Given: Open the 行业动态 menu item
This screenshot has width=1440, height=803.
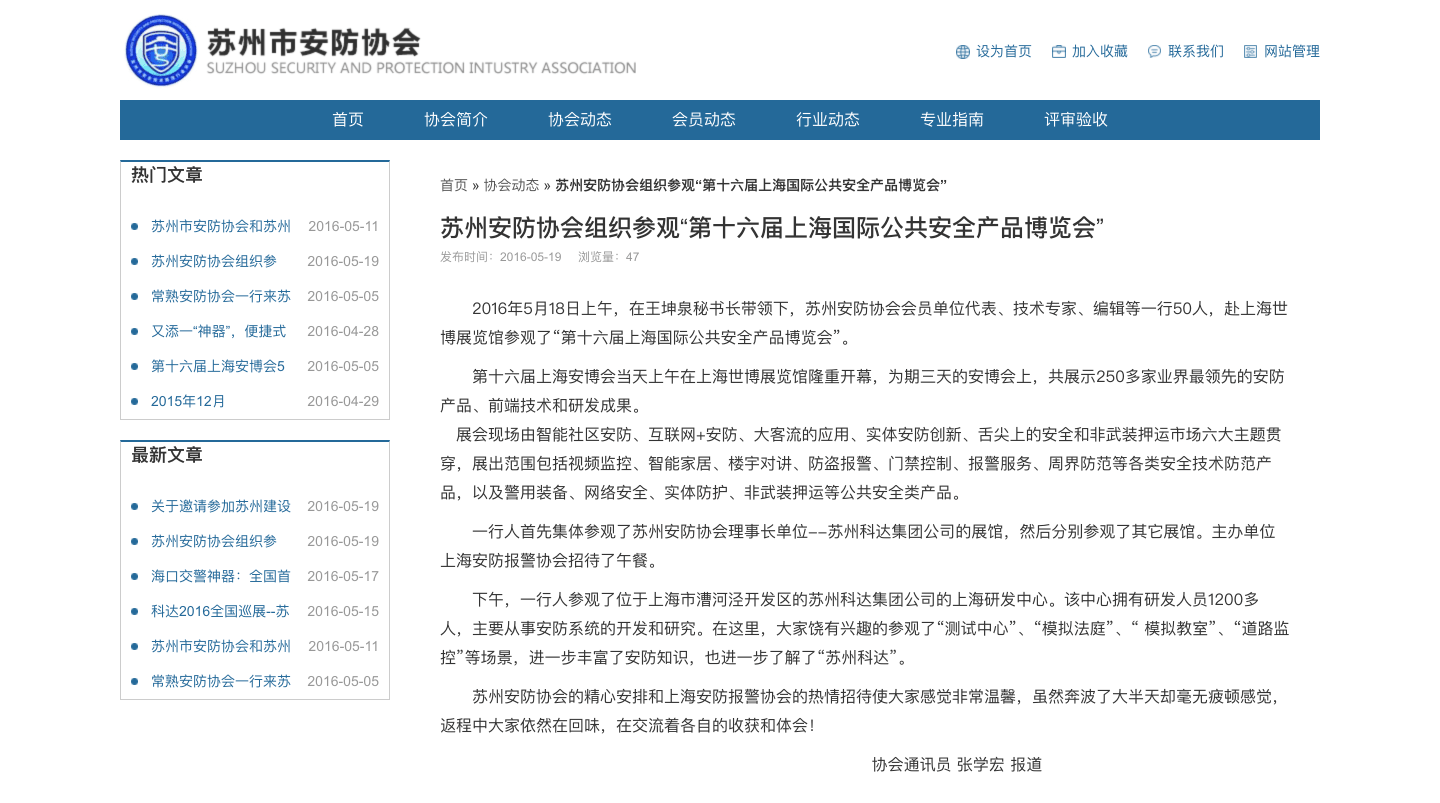Looking at the screenshot, I should pyautogui.click(x=828, y=120).
